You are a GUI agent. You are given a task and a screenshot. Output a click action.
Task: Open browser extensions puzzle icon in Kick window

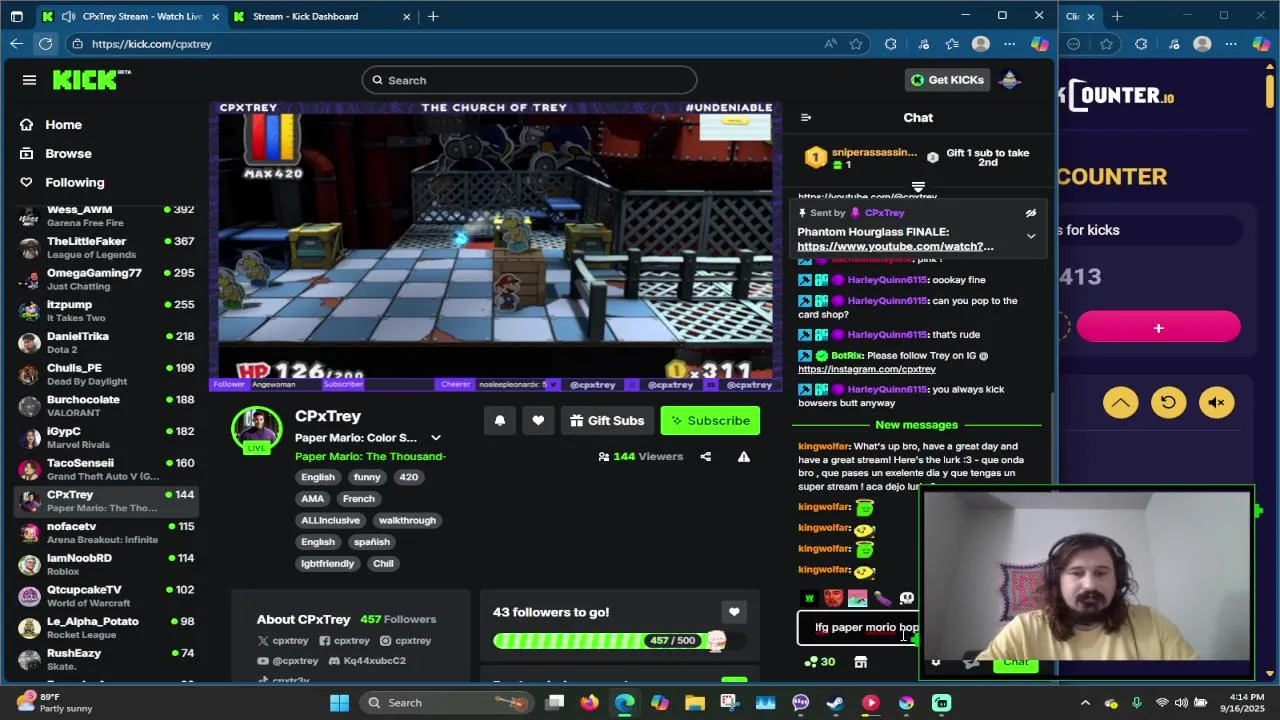tap(891, 44)
